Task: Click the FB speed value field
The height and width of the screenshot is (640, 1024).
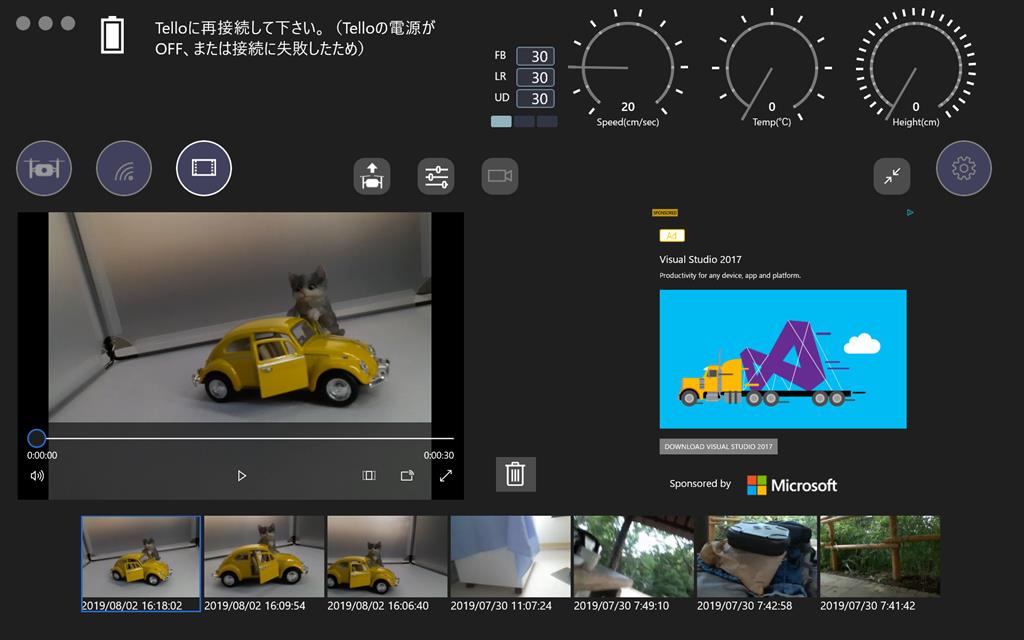Action: [535, 57]
